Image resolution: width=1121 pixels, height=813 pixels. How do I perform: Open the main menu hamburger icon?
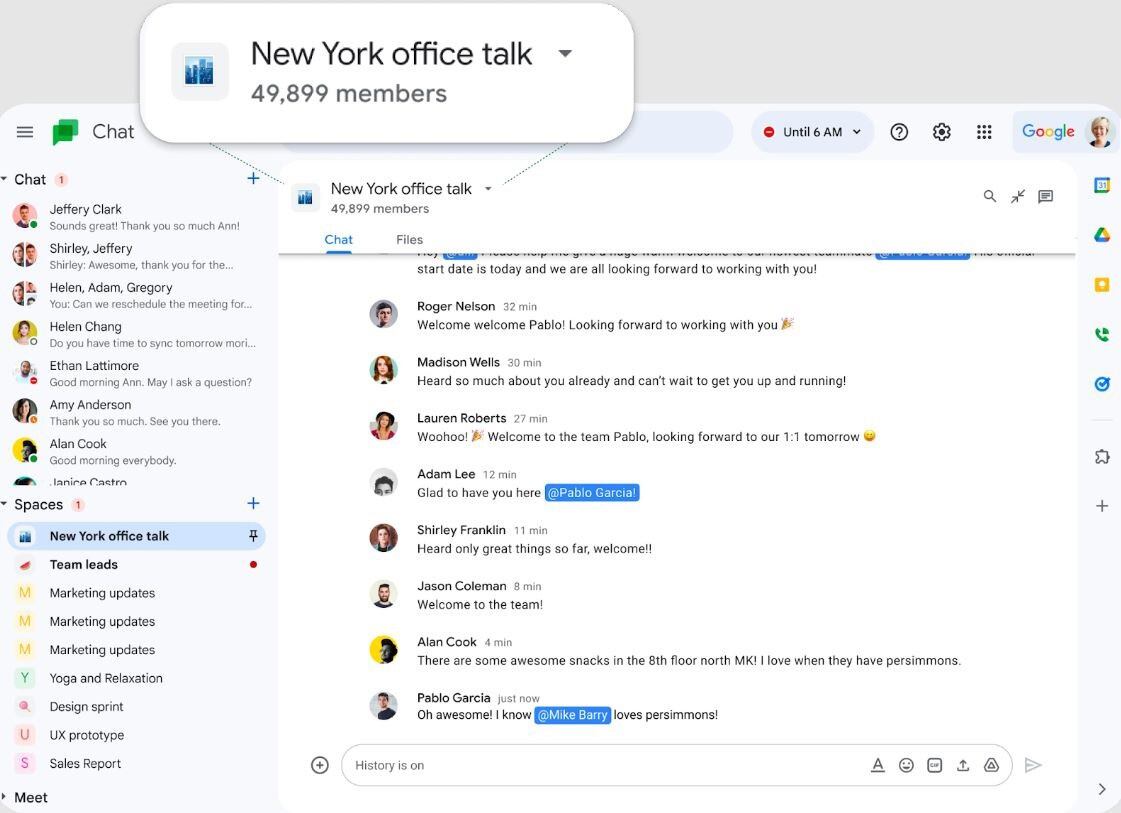[x=25, y=132]
